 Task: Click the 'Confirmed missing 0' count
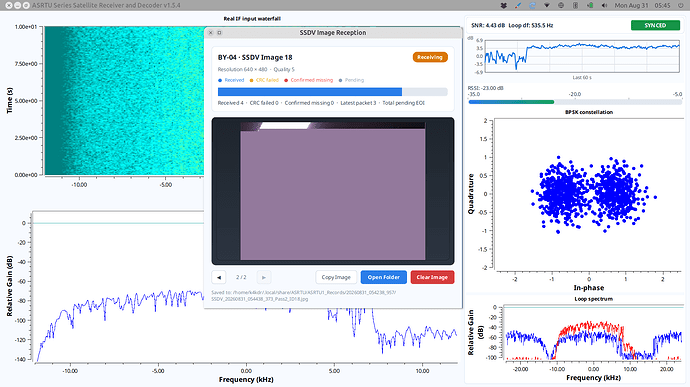(309, 103)
